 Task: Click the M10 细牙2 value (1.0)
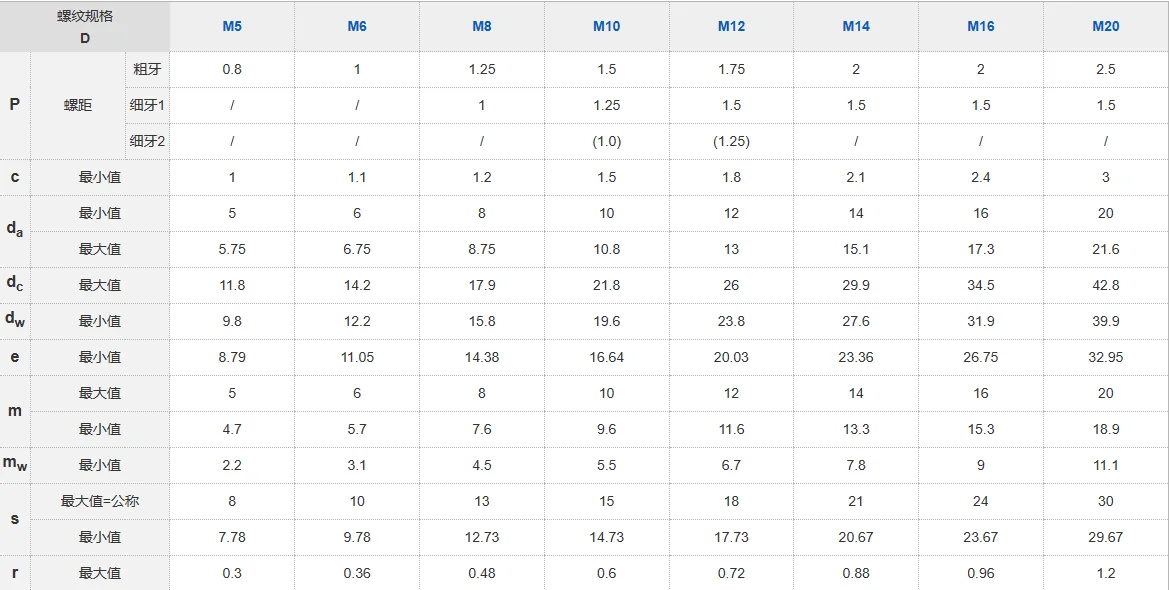pos(606,141)
